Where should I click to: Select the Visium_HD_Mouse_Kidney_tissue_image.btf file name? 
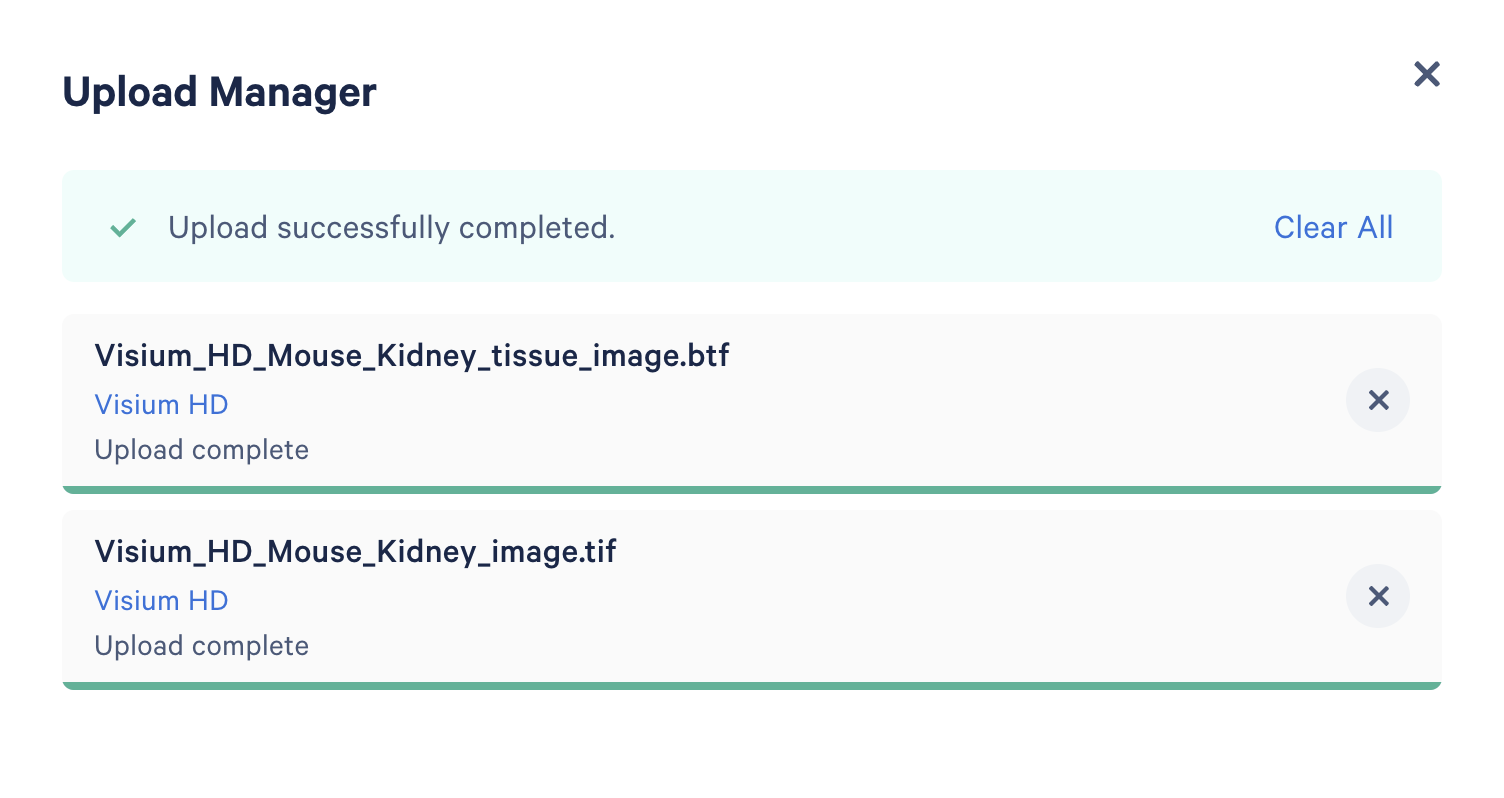click(412, 356)
